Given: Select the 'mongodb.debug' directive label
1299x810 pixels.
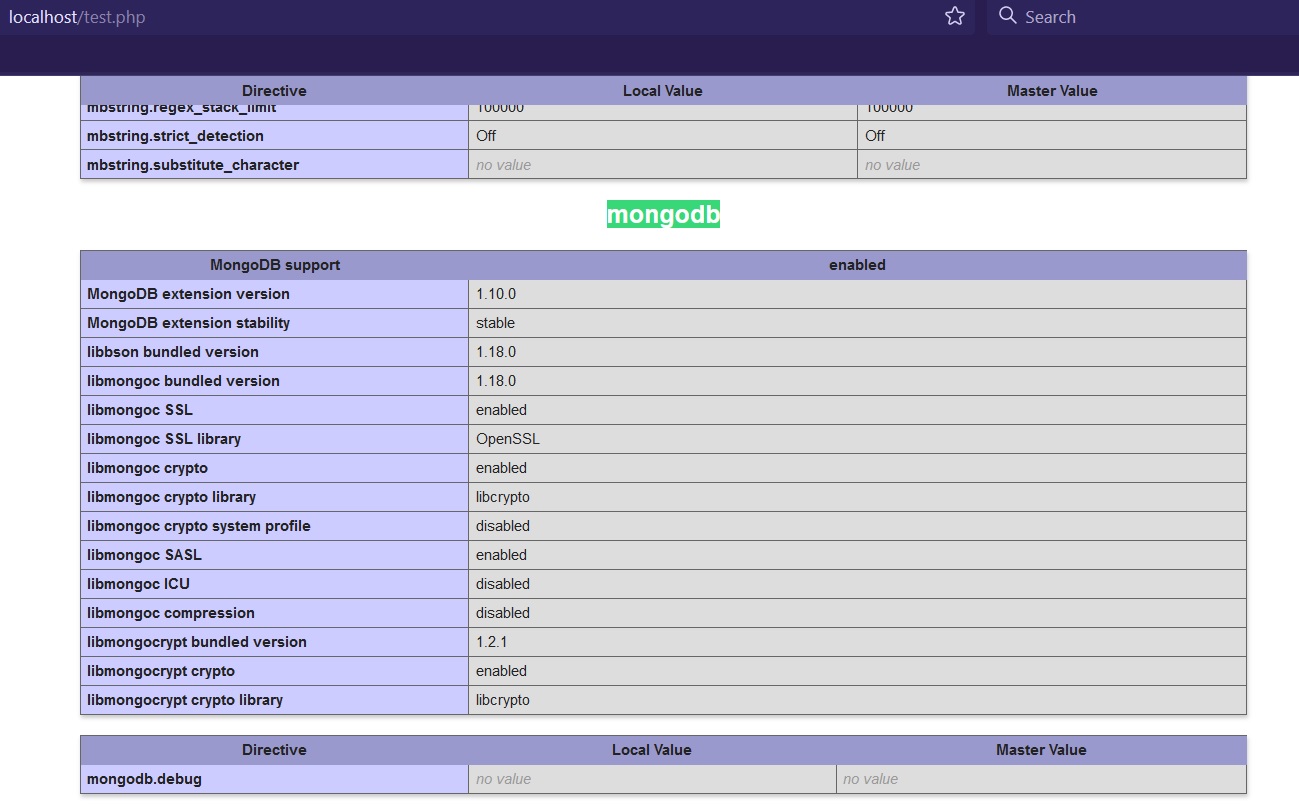Looking at the screenshot, I should coord(144,779).
